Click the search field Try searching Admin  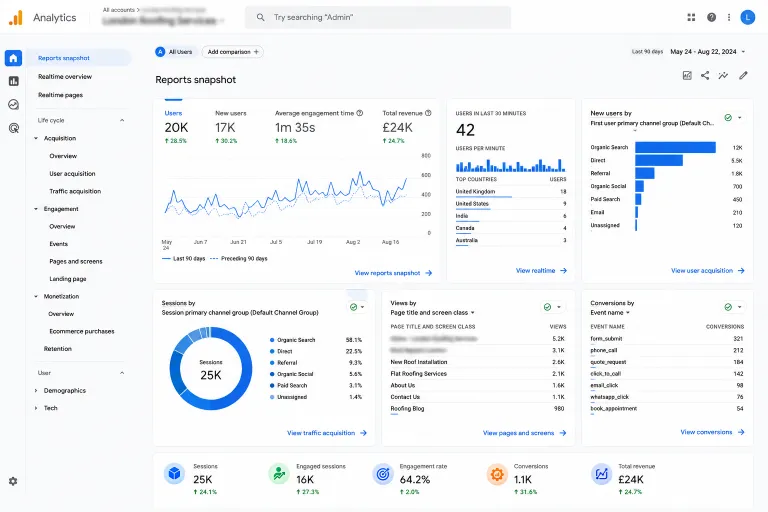pos(378,18)
